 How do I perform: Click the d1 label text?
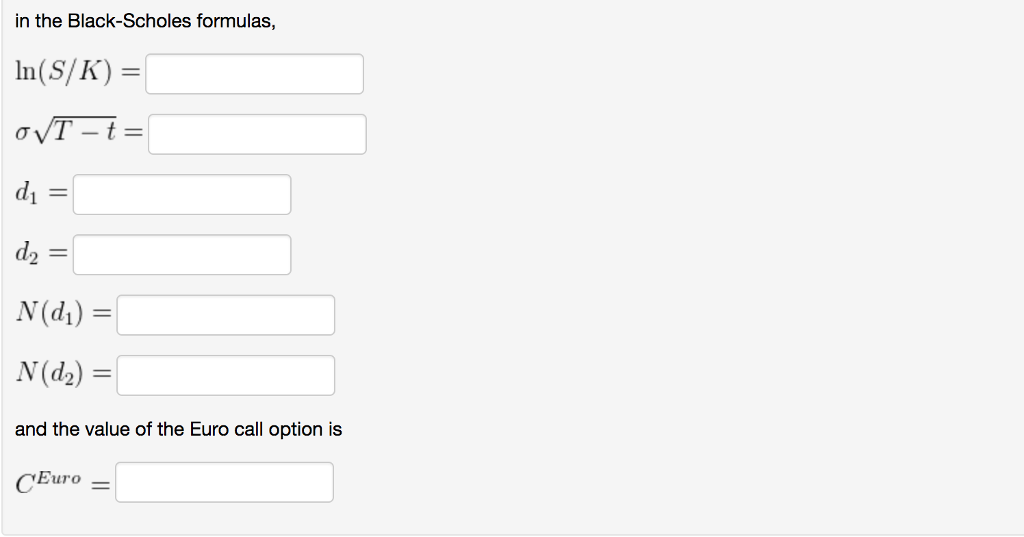point(26,194)
